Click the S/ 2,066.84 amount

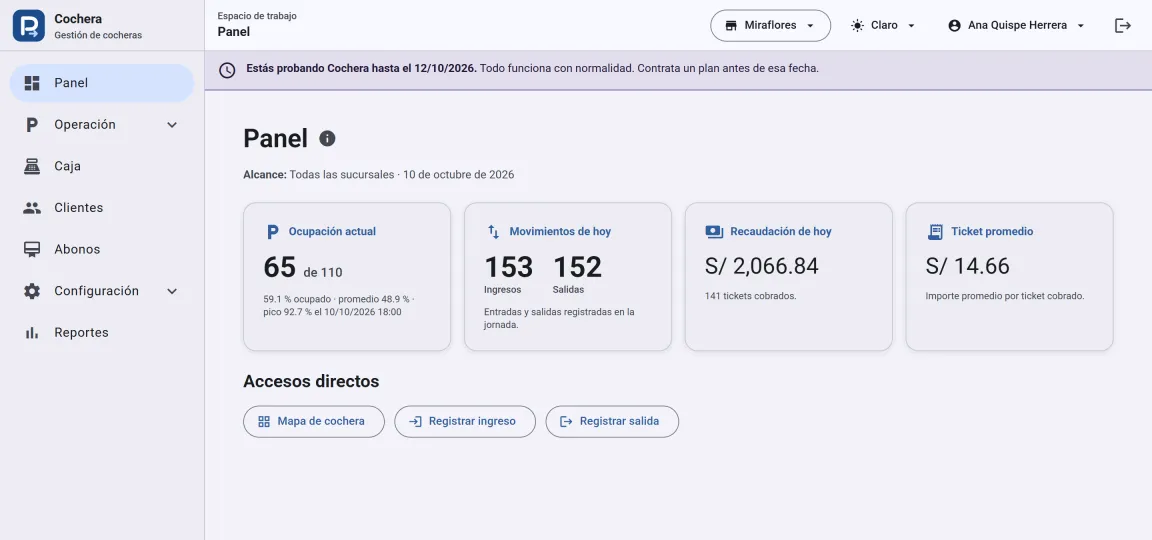(x=762, y=266)
